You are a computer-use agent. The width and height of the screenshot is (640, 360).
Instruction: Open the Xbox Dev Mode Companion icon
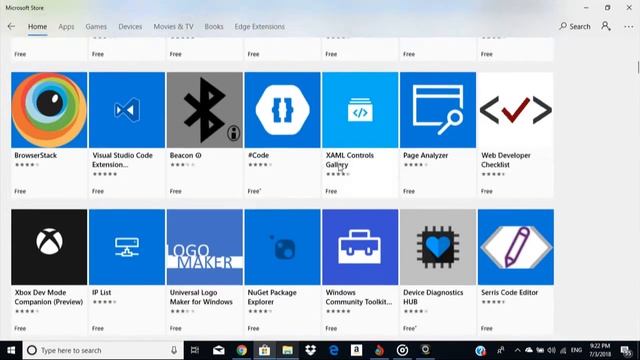[49, 247]
